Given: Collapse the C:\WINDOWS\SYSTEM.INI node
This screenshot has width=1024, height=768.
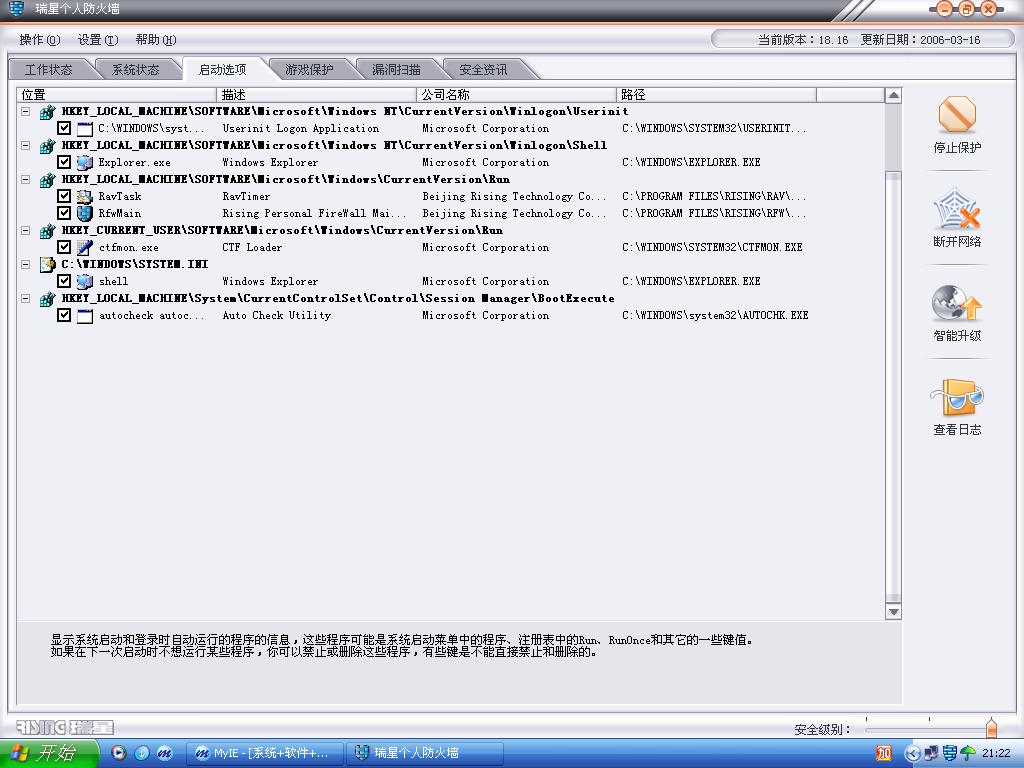Looking at the screenshot, I should (x=25, y=264).
